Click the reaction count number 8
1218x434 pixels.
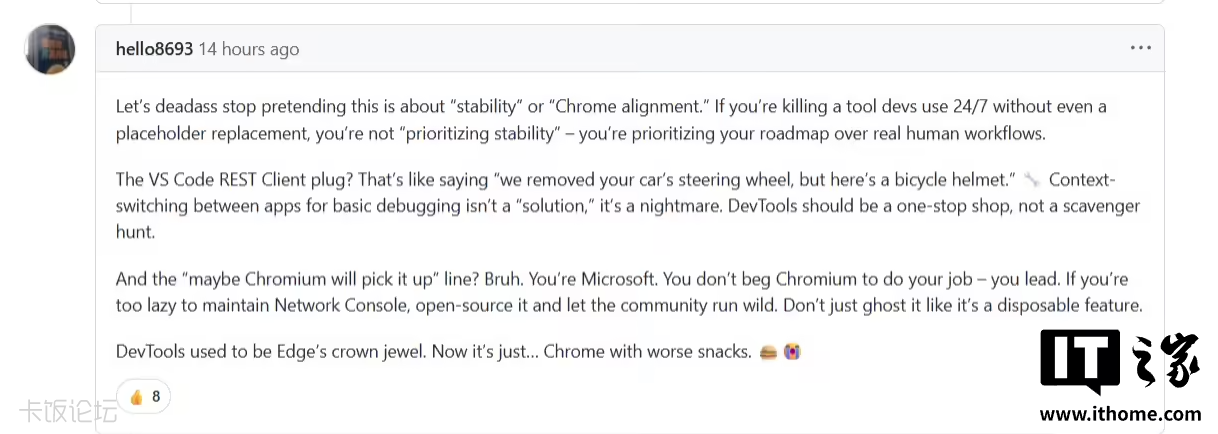tap(156, 397)
